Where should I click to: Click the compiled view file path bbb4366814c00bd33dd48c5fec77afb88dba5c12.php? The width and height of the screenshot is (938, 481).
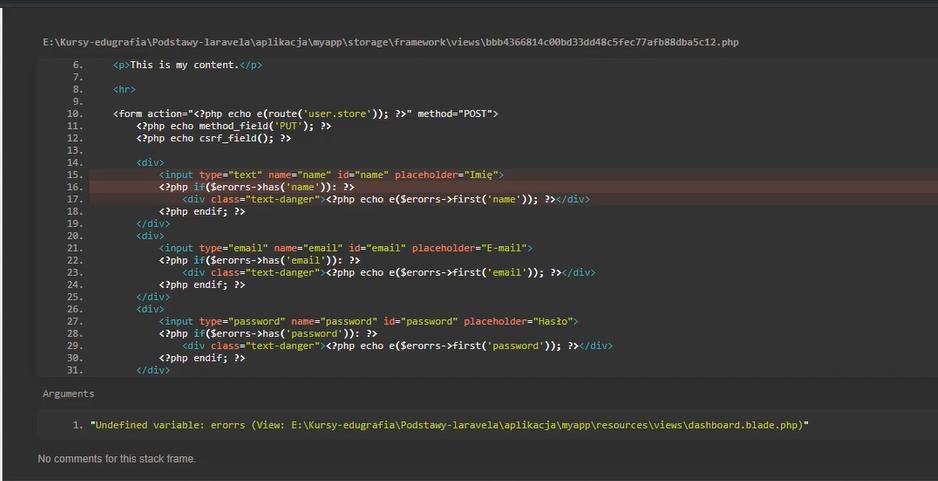click(x=391, y=42)
